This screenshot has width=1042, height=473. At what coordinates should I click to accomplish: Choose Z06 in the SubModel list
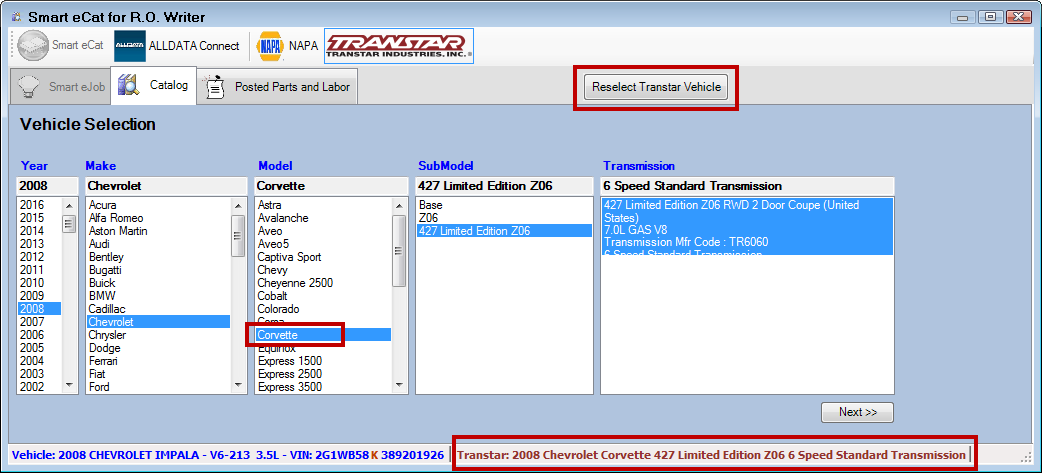(x=429, y=218)
